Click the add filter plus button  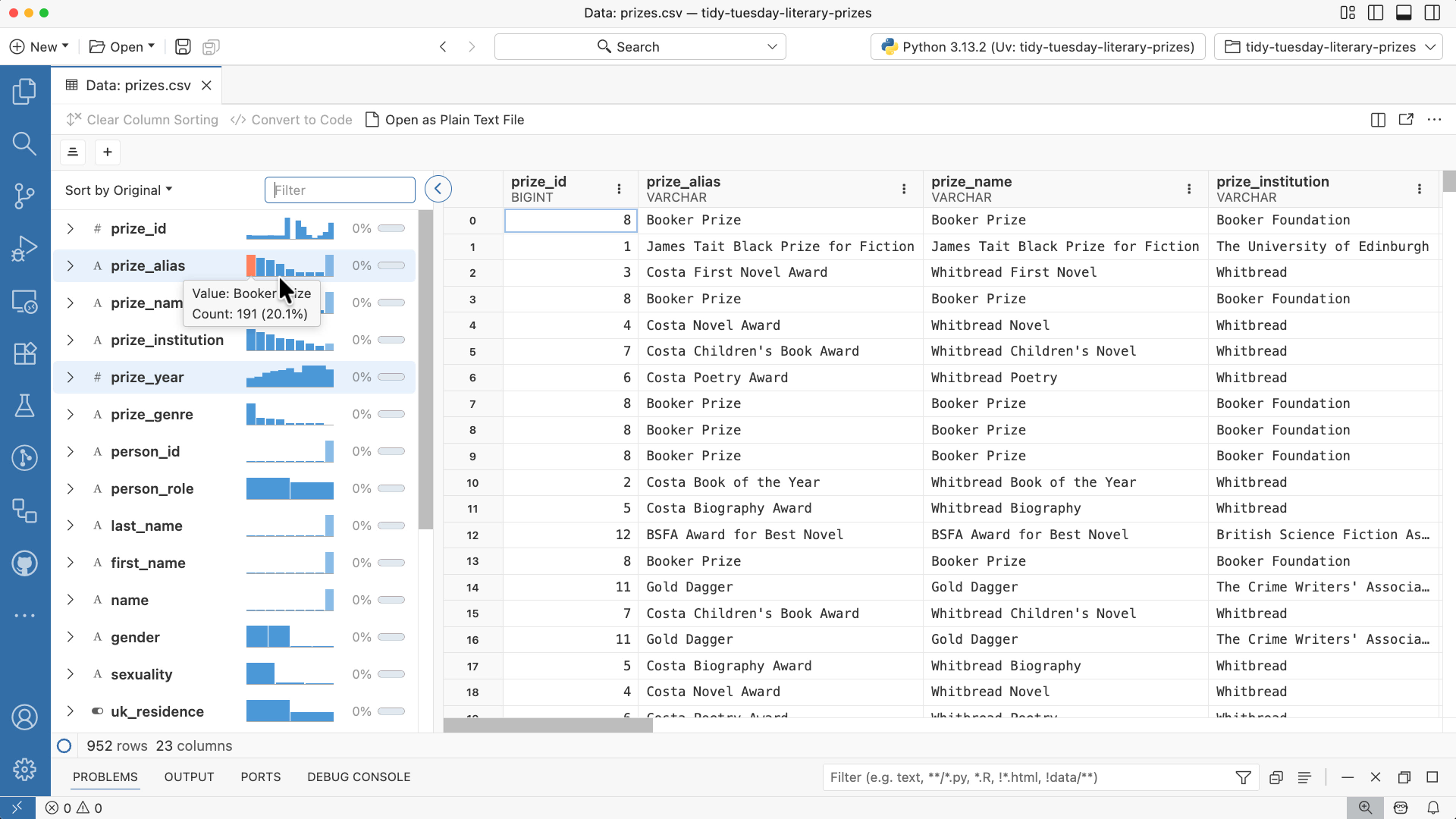click(x=108, y=152)
